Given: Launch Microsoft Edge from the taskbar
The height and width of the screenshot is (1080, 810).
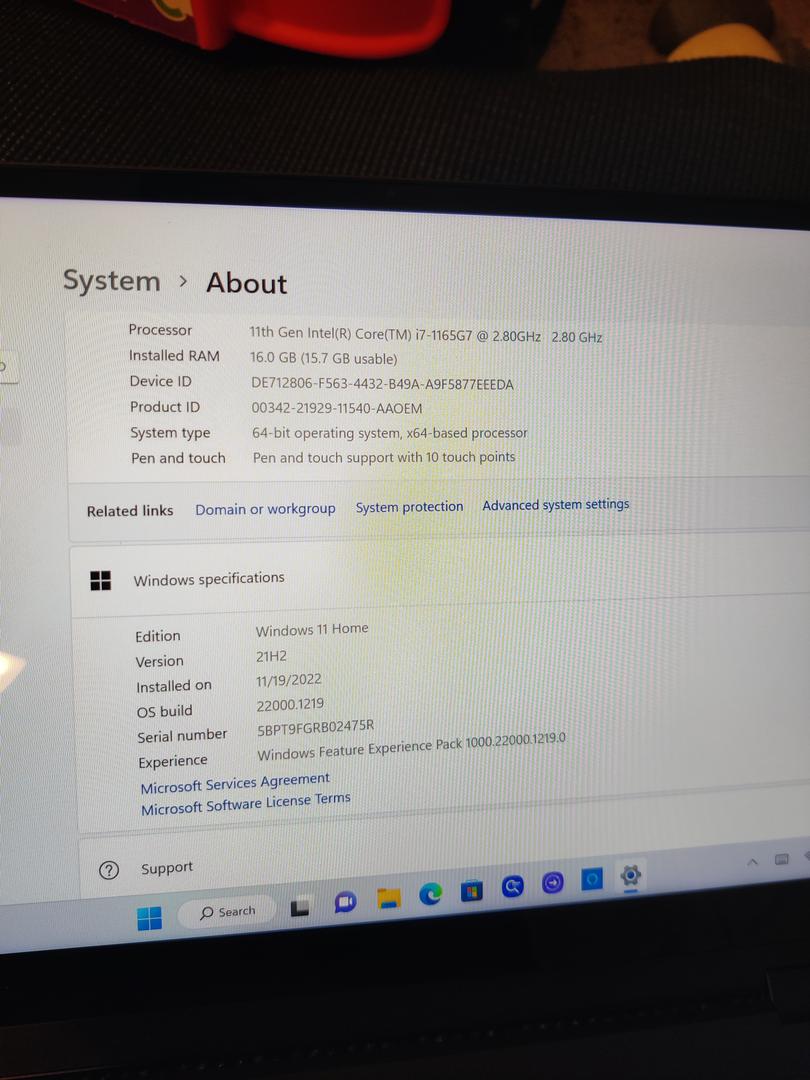Looking at the screenshot, I should [x=430, y=894].
